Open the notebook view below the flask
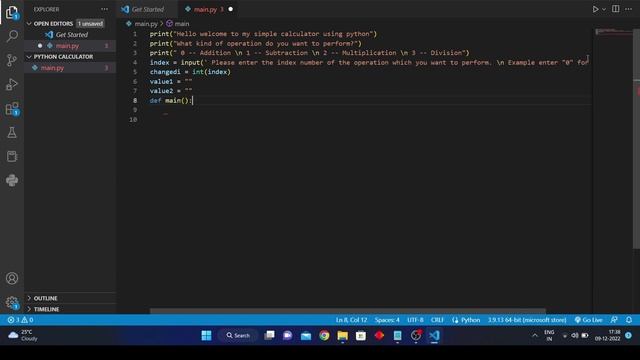640x360 pixels. pos(12,156)
